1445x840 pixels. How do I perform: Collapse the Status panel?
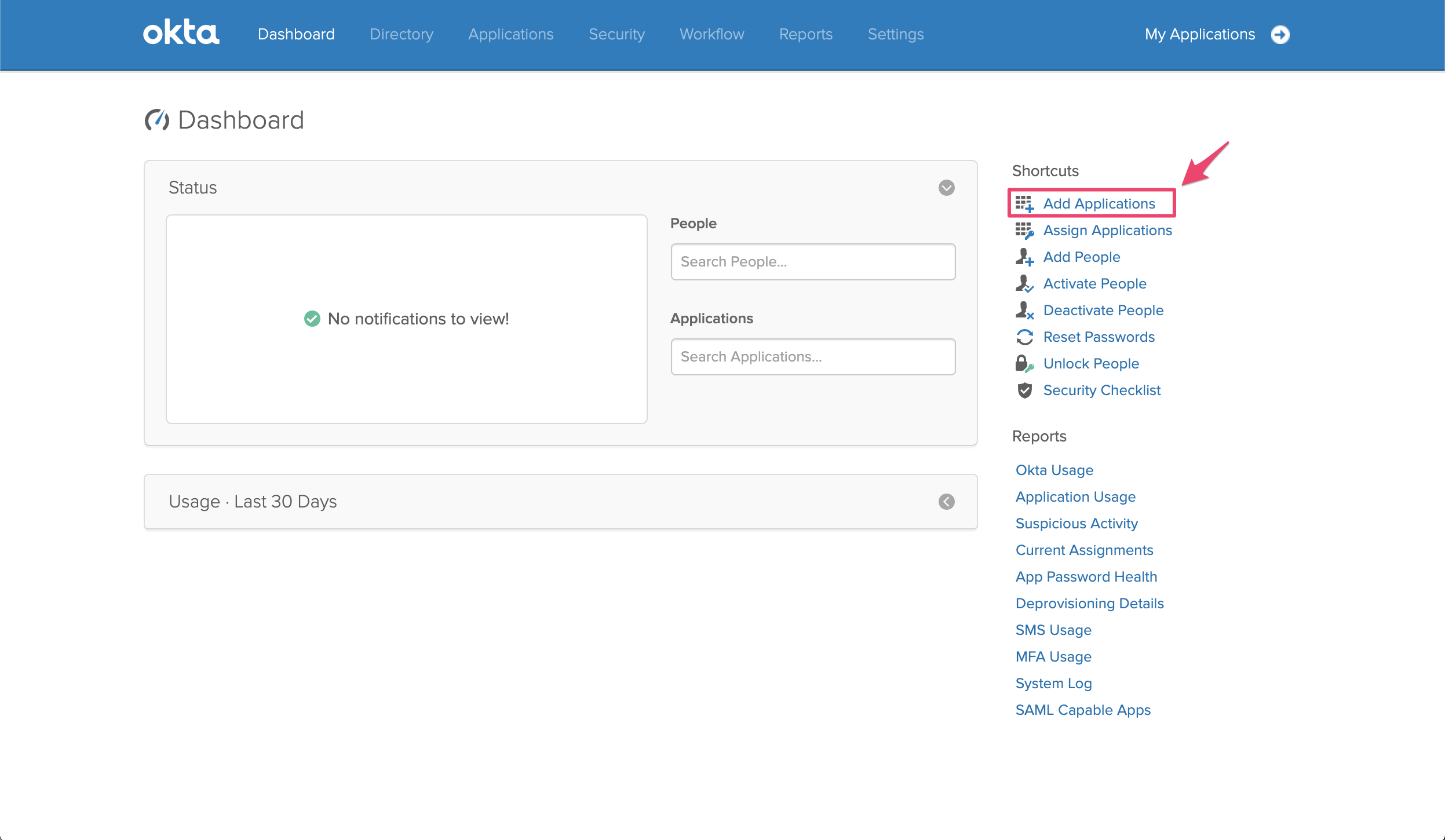coord(947,188)
